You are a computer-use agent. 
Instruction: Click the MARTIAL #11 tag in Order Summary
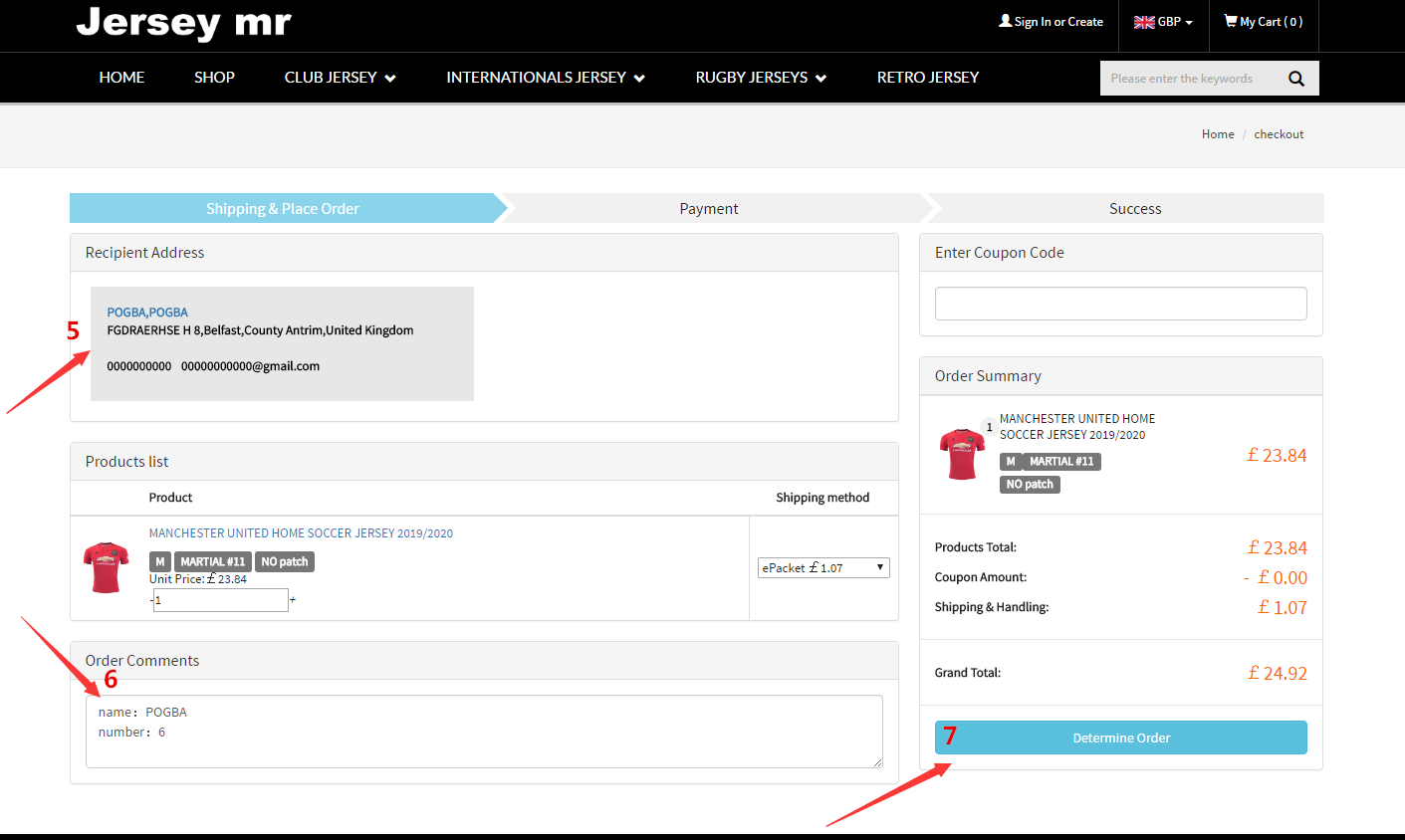[1061, 462]
